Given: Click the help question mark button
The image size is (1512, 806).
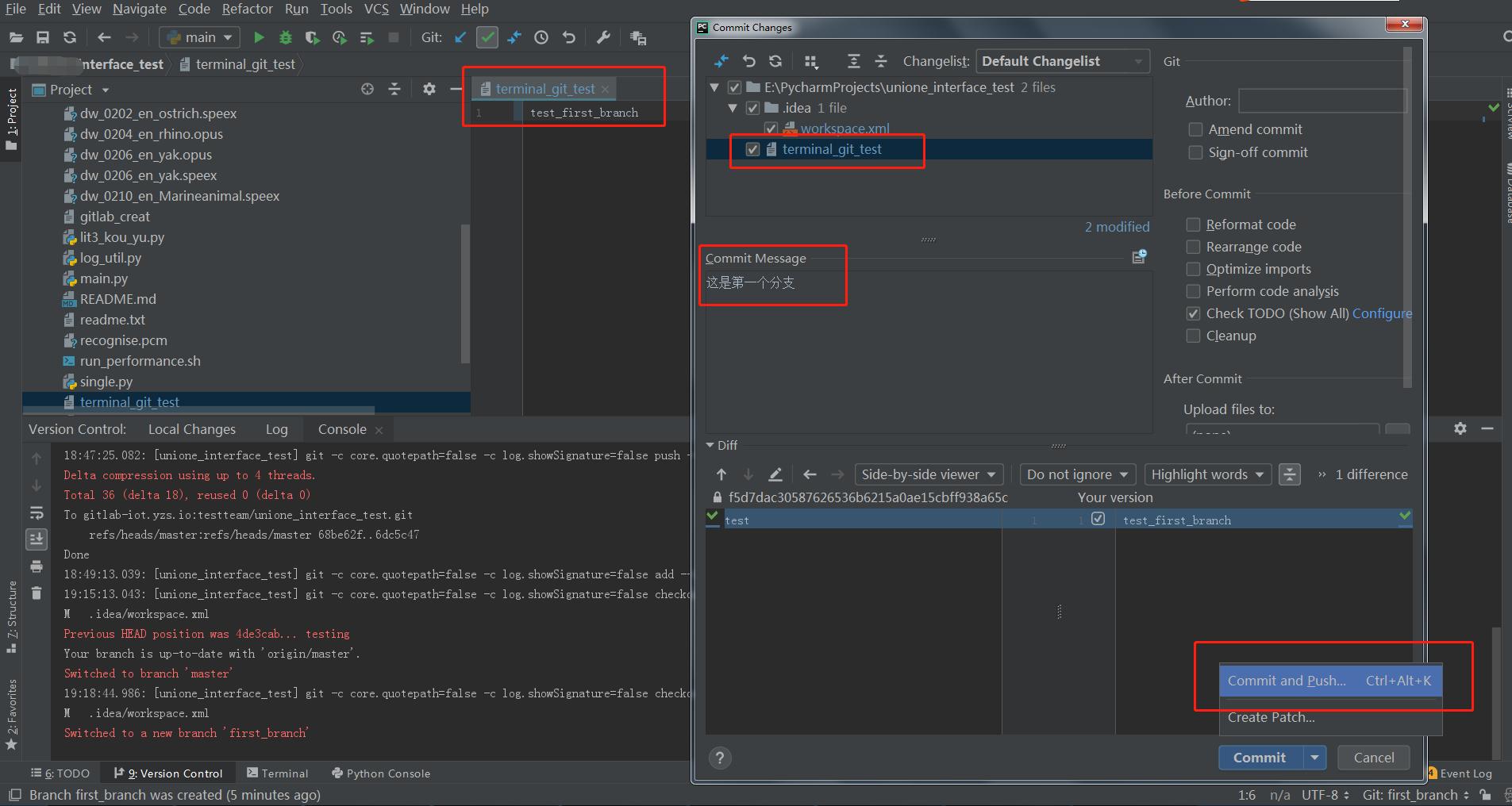Looking at the screenshot, I should pyautogui.click(x=720, y=758).
